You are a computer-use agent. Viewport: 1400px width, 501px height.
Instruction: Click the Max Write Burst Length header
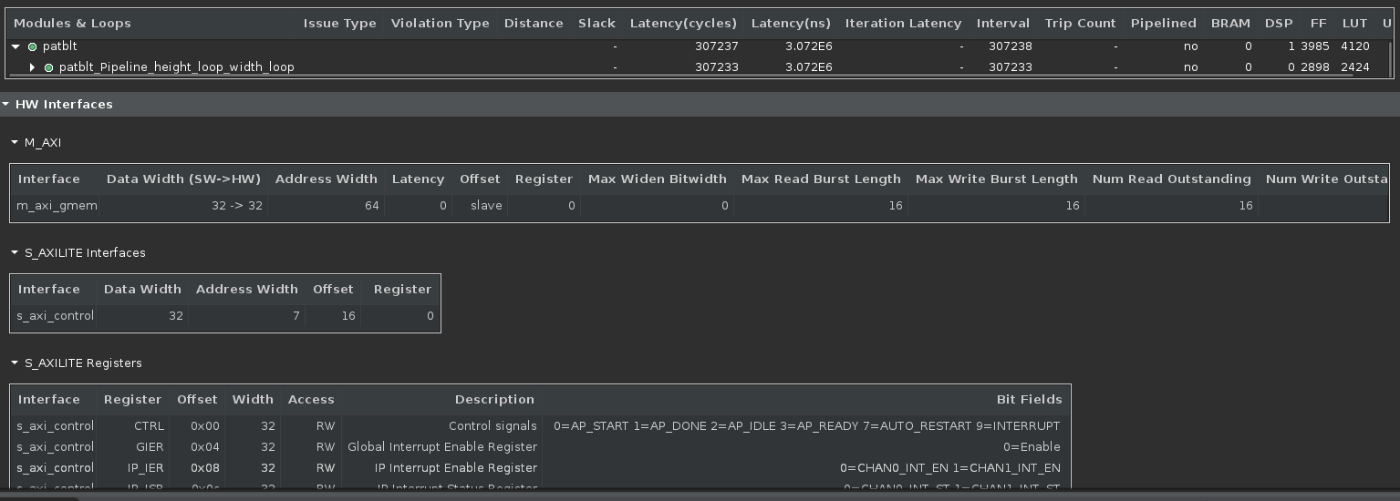coord(997,179)
